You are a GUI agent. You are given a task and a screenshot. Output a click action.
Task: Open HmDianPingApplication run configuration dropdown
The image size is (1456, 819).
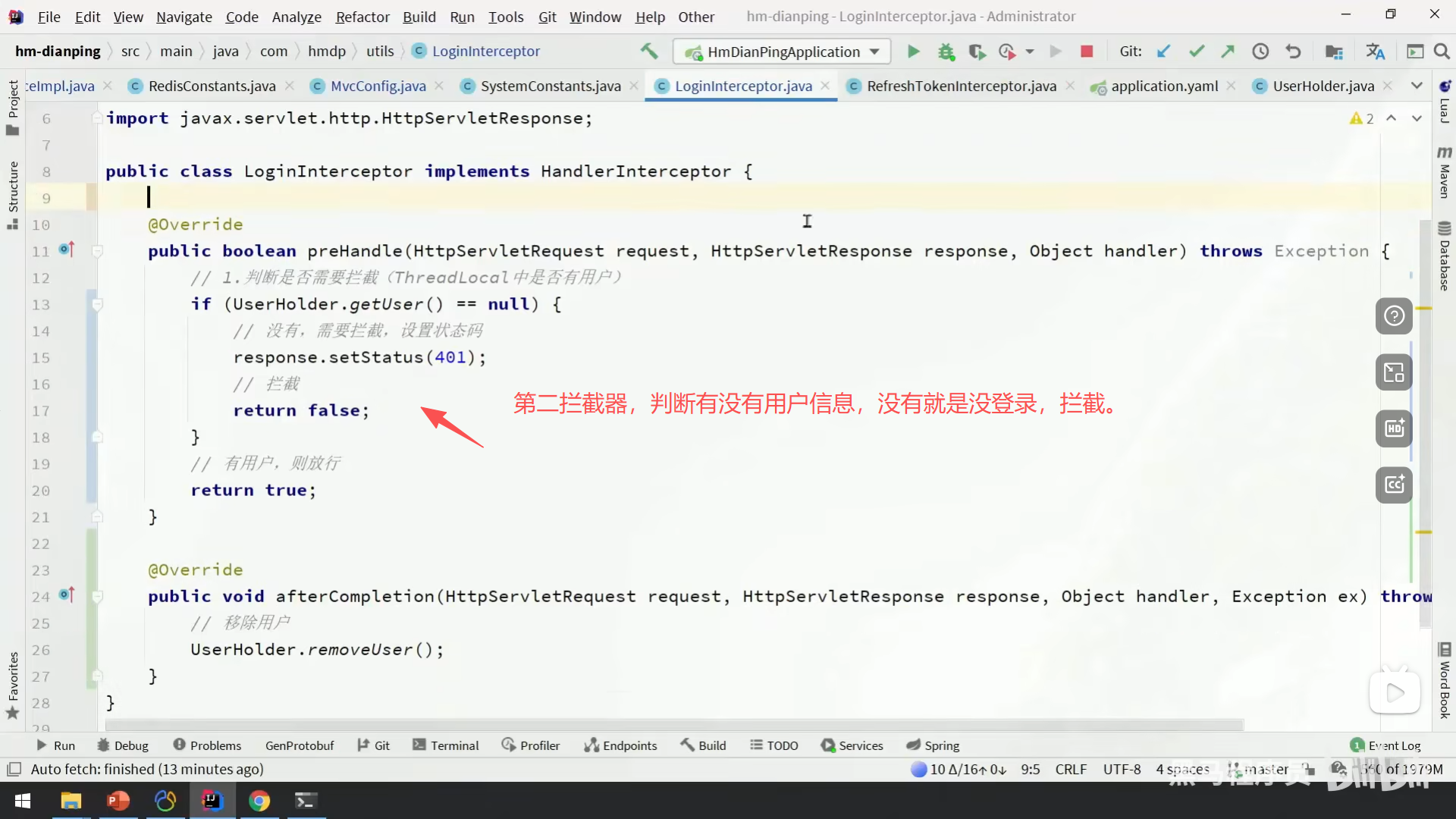(781, 52)
